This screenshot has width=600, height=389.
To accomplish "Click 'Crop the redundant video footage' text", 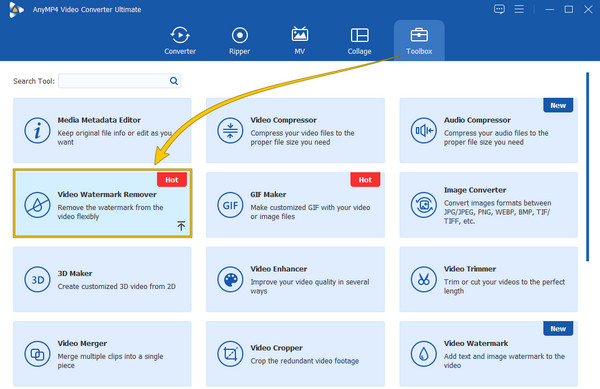I will (x=305, y=361).
